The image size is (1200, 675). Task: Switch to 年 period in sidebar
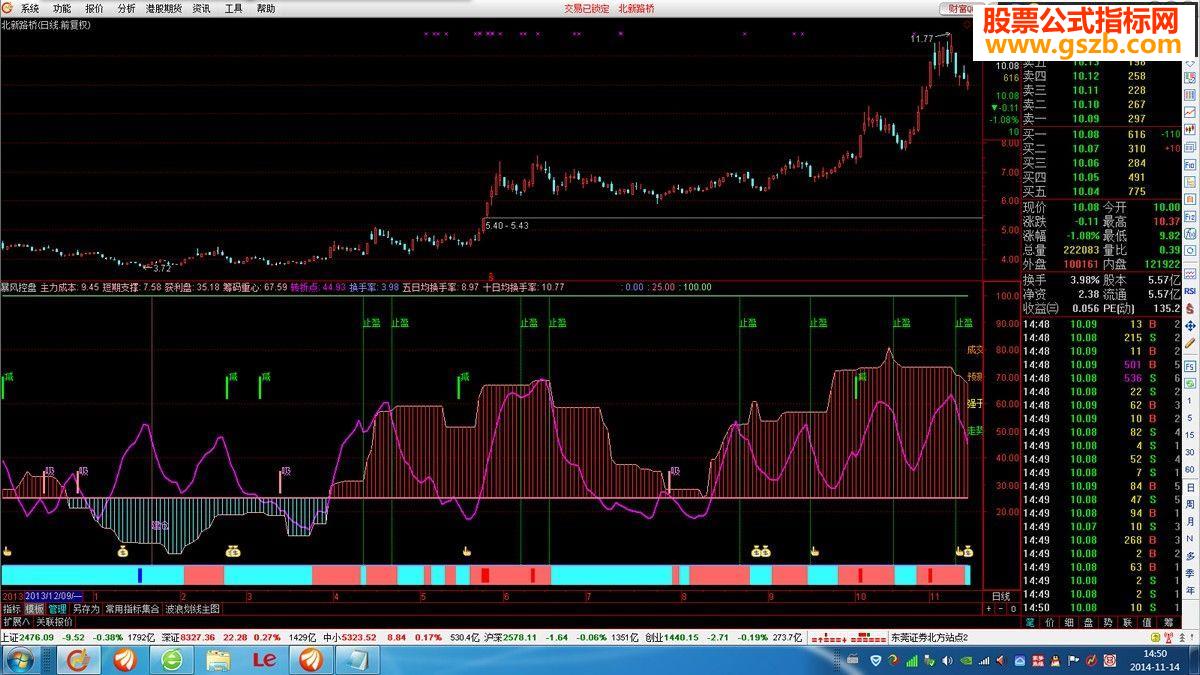(x=1190, y=589)
